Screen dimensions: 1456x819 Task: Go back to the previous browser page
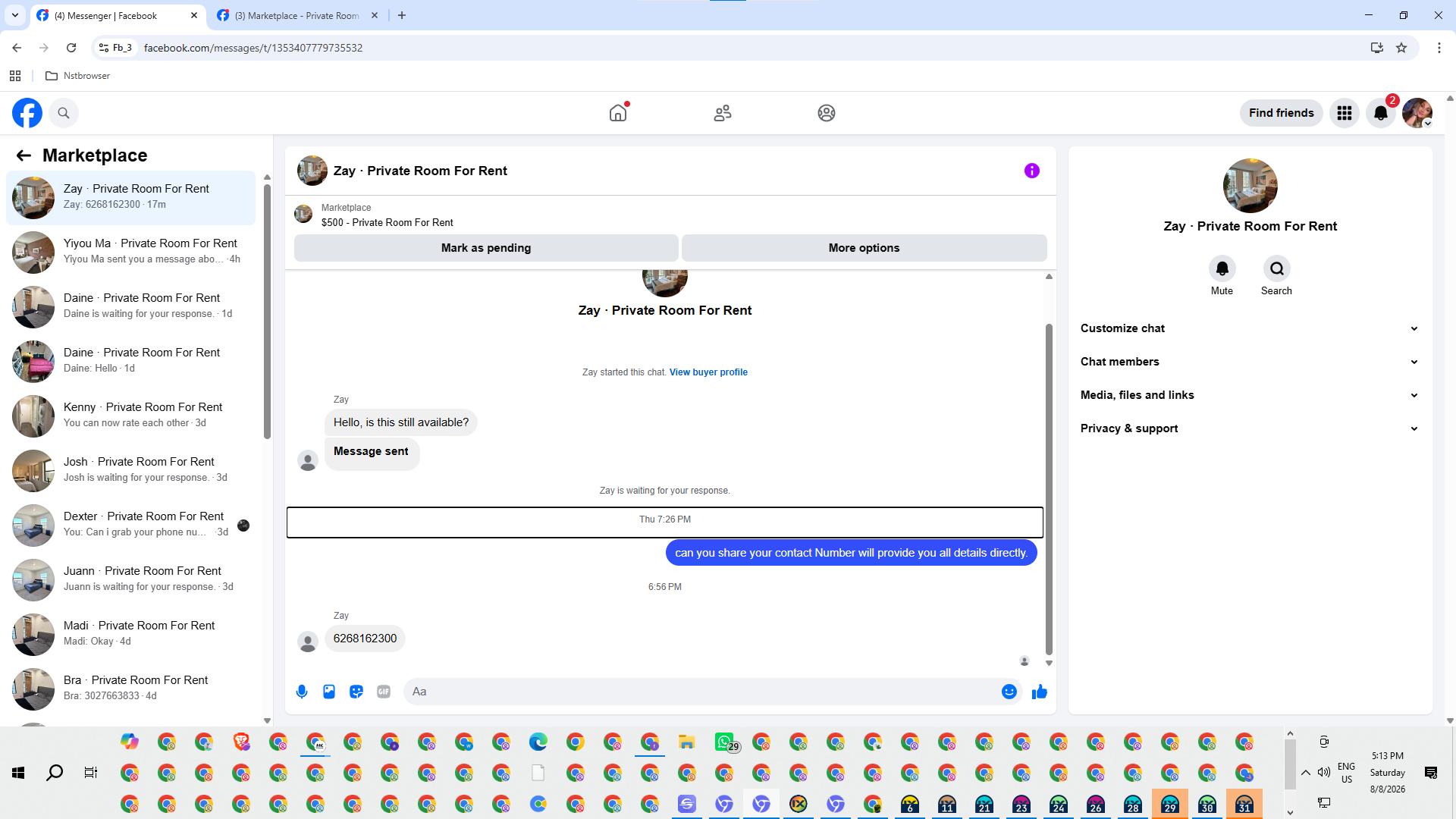17,48
